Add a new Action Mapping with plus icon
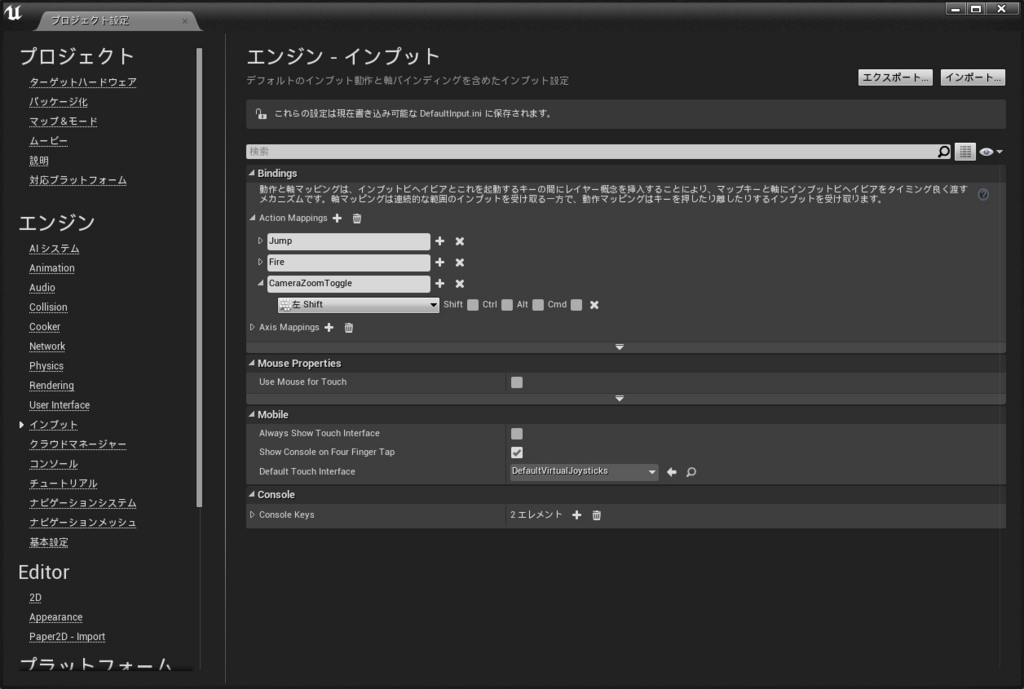 coord(337,218)
